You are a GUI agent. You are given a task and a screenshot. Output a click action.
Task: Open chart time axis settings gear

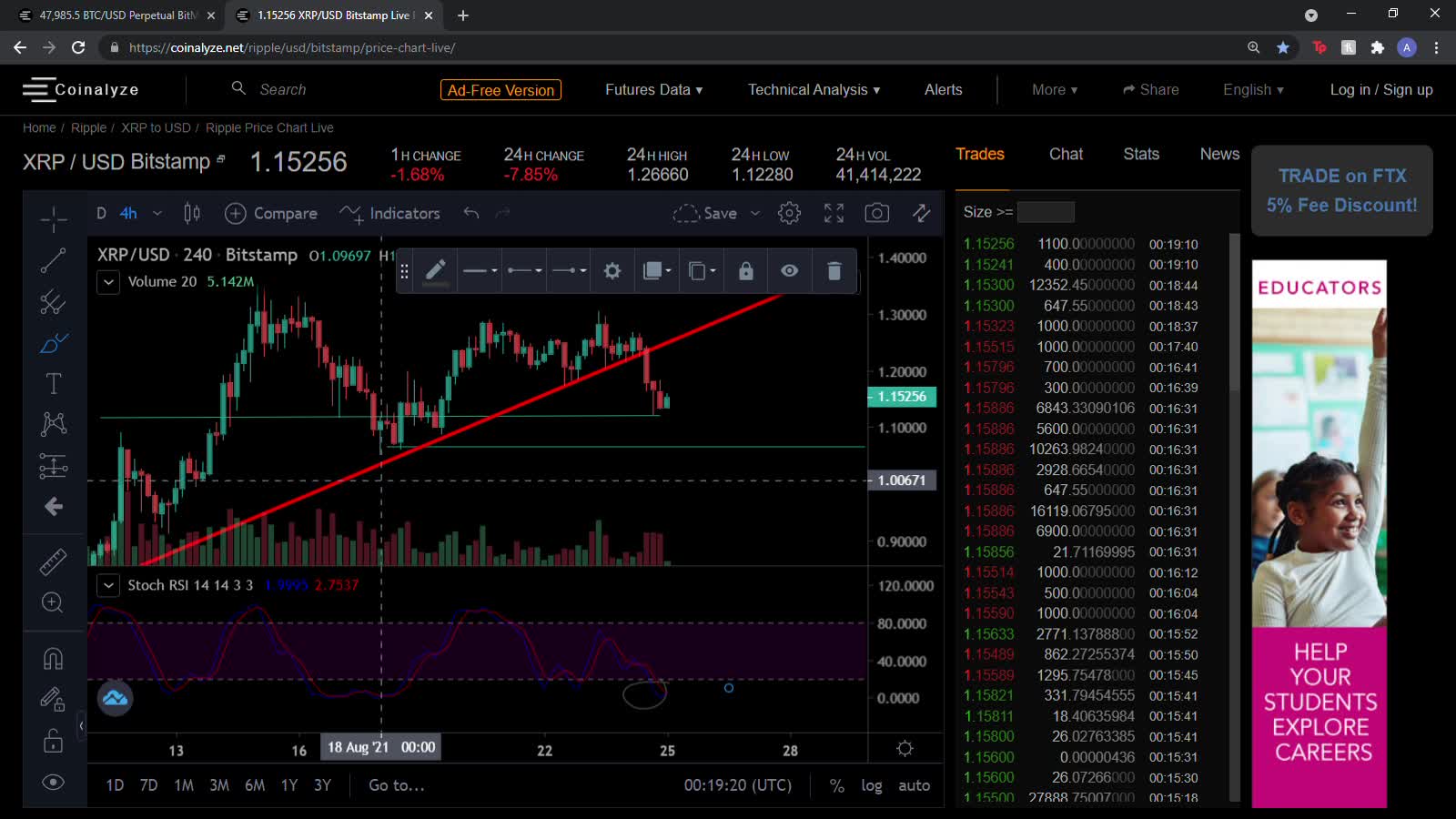[905, 748]
